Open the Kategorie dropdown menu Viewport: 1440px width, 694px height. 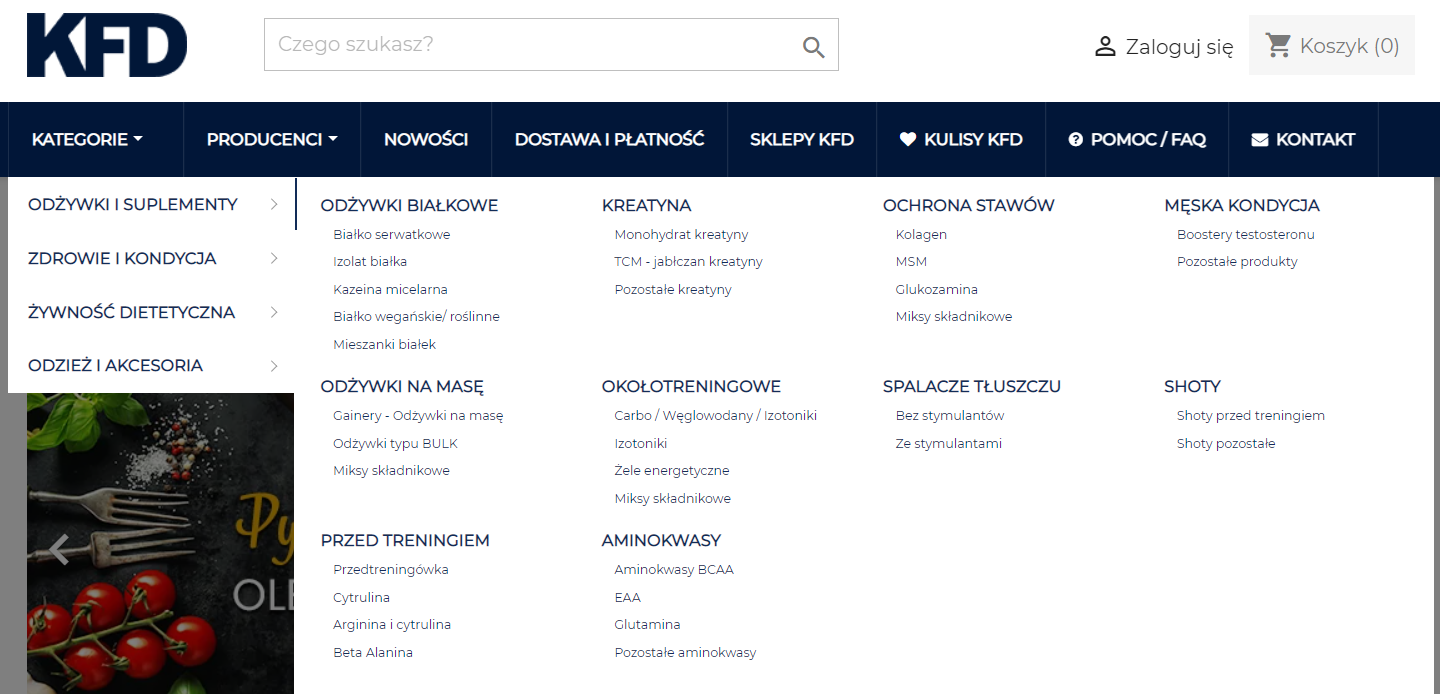coord(87,140)
